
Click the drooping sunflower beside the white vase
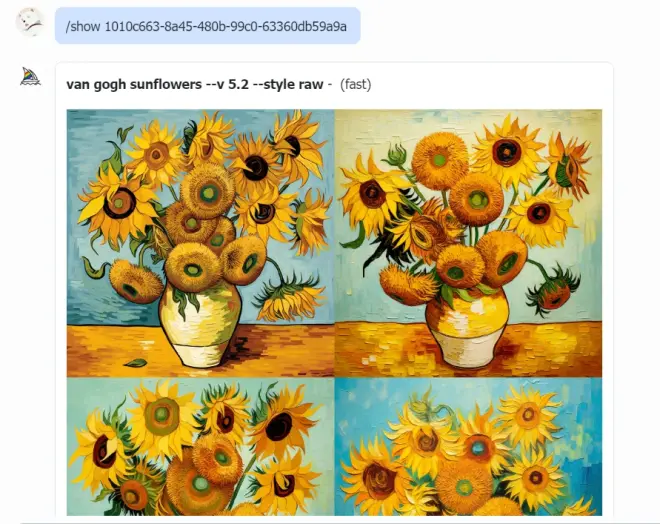tap(288, 298)
